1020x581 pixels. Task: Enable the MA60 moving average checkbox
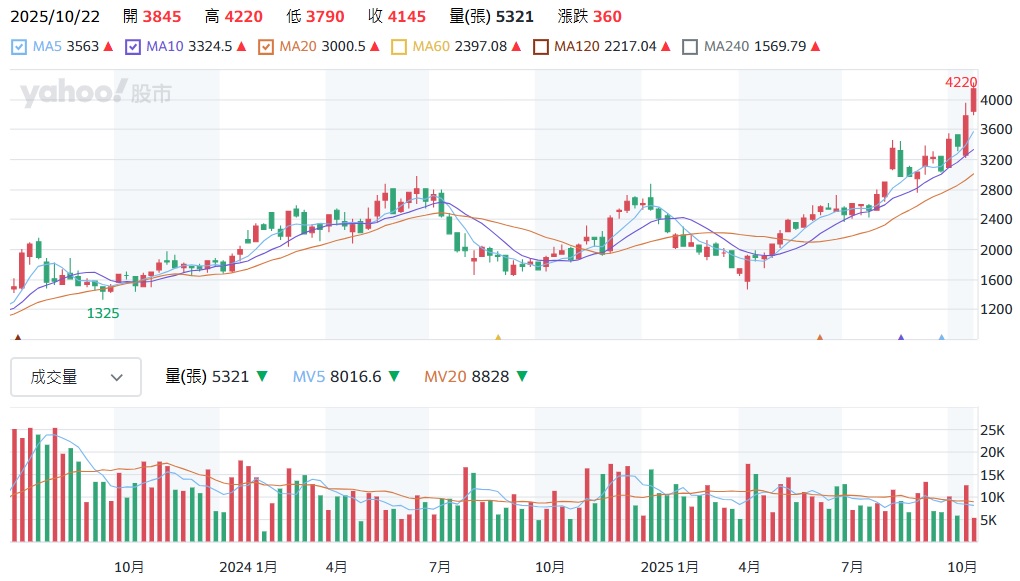[x=399, y=46]
